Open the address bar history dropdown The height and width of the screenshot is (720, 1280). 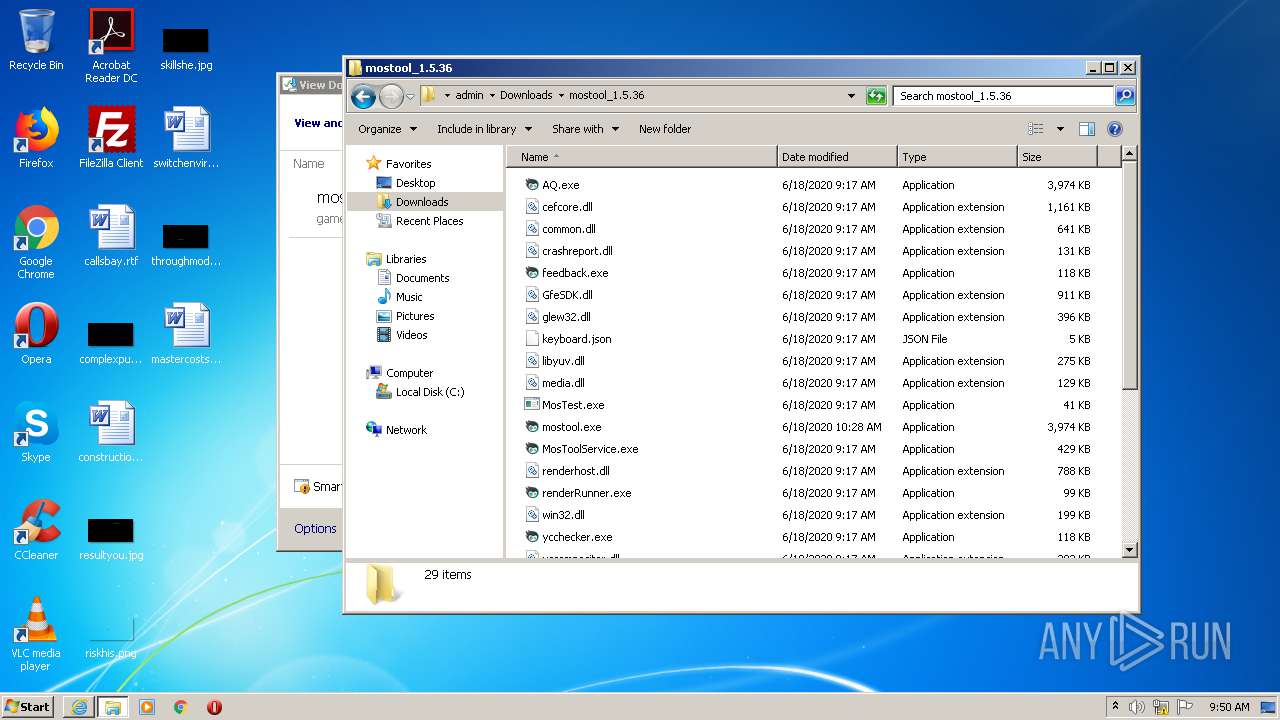851,96
